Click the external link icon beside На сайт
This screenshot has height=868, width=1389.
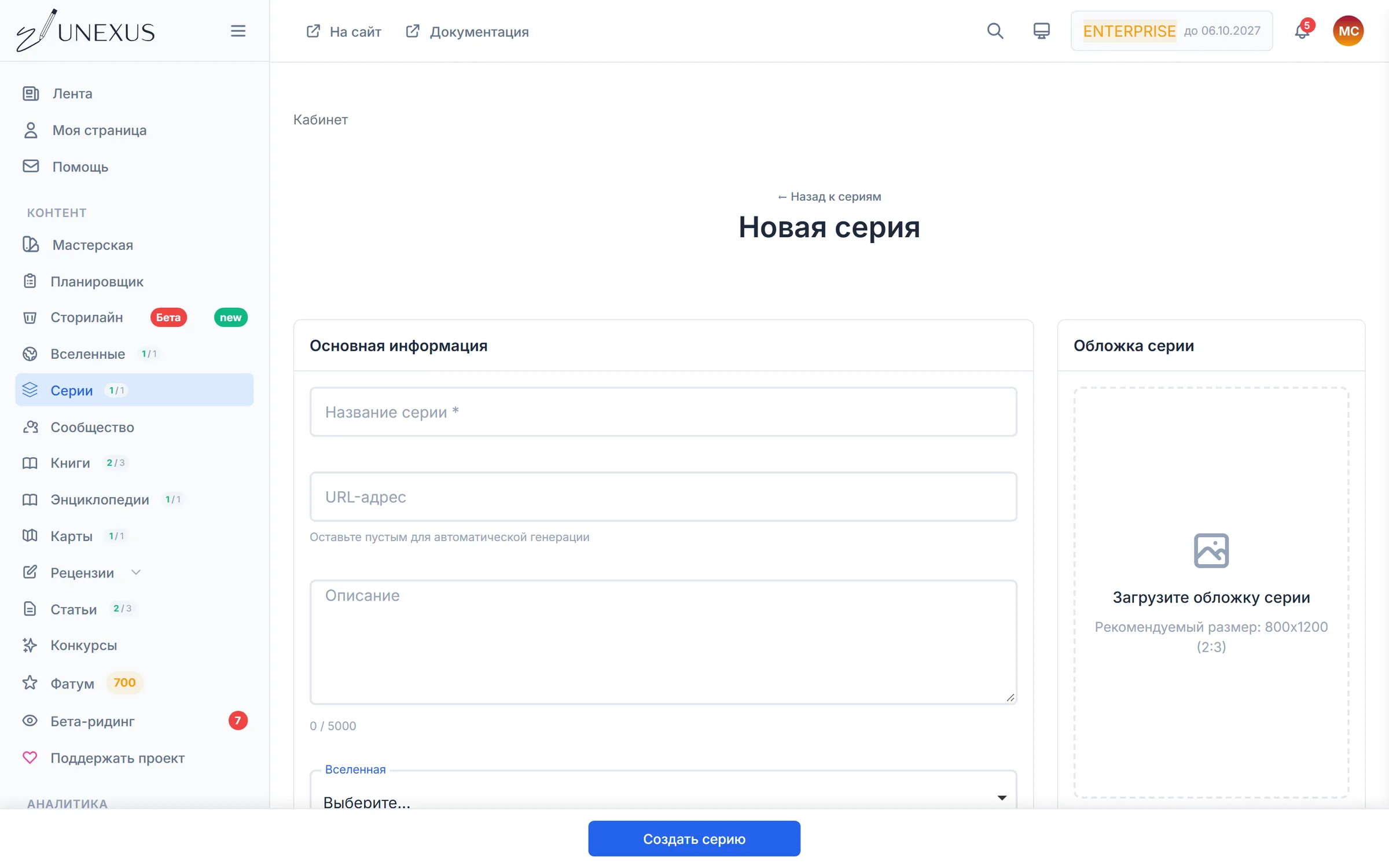313,31
